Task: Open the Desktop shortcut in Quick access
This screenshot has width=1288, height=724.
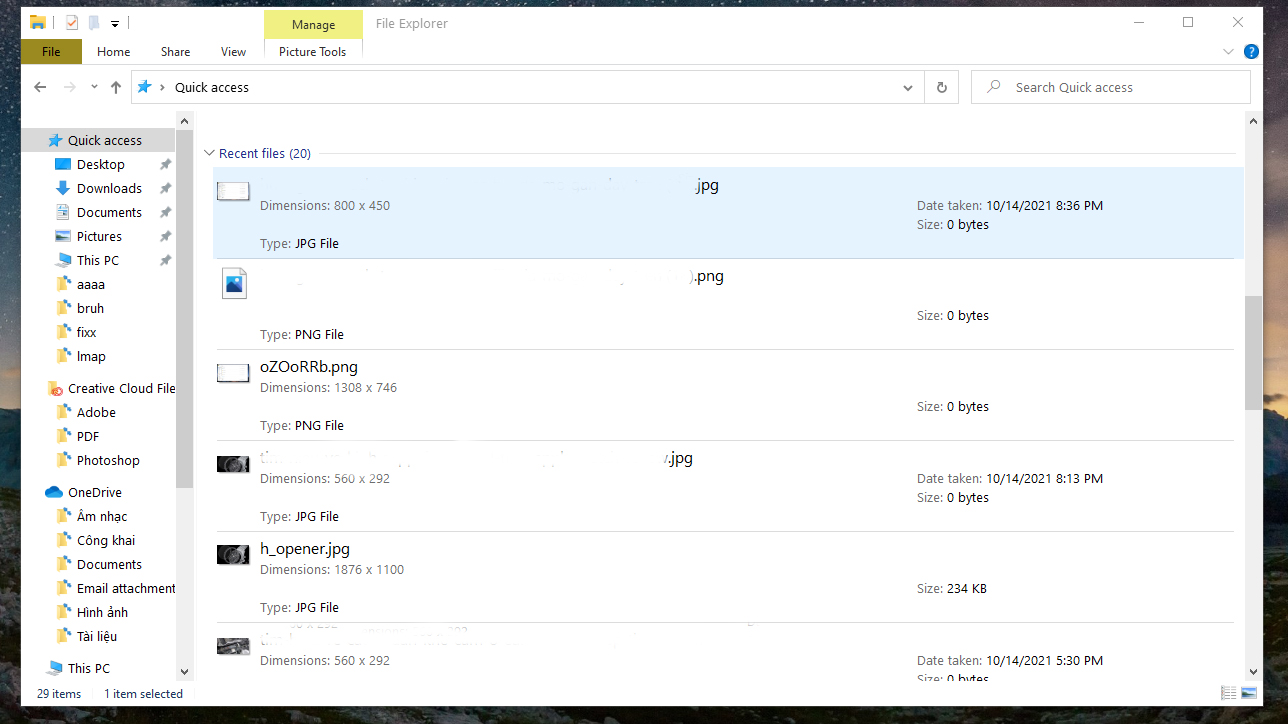Action: [100, 164]
